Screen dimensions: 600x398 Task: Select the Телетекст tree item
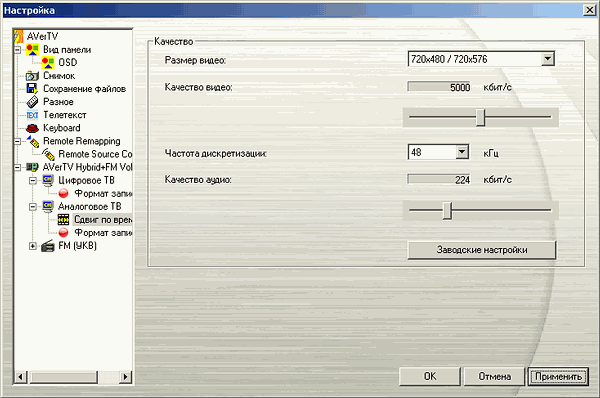(x=65, y=115)
